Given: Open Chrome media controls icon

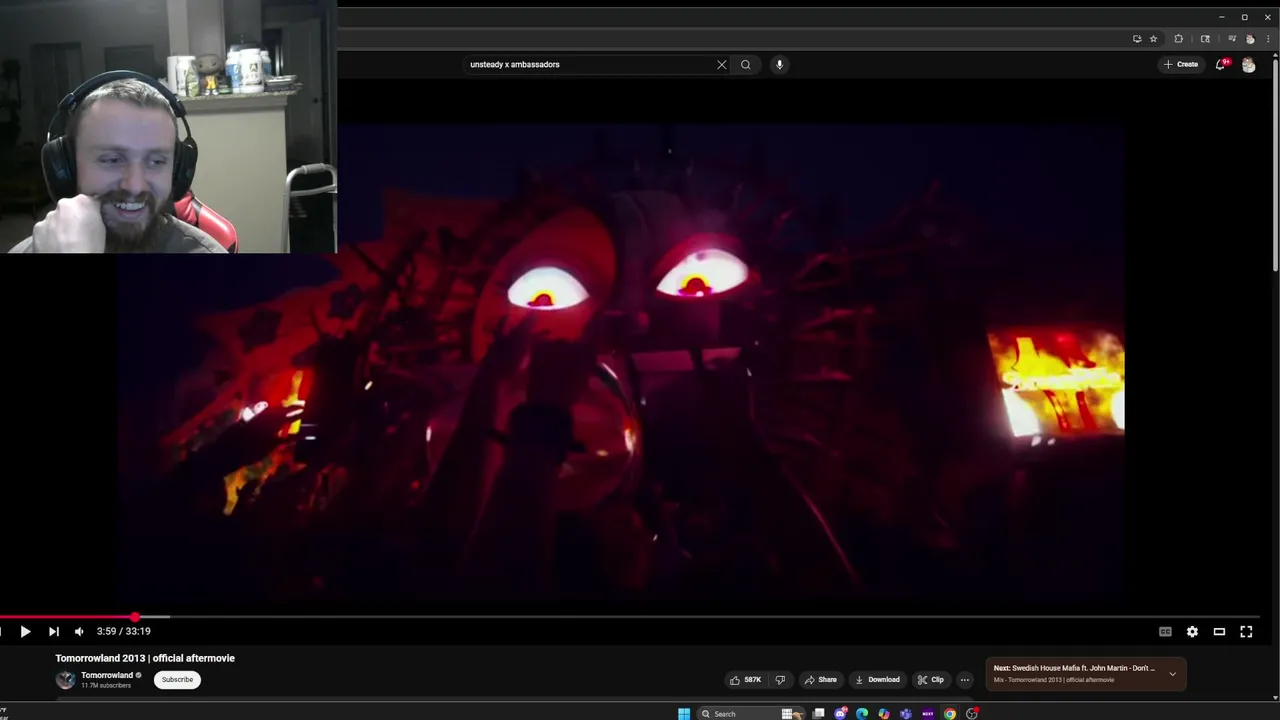Looking at the screenshot, I should (x=1232, y=39).
